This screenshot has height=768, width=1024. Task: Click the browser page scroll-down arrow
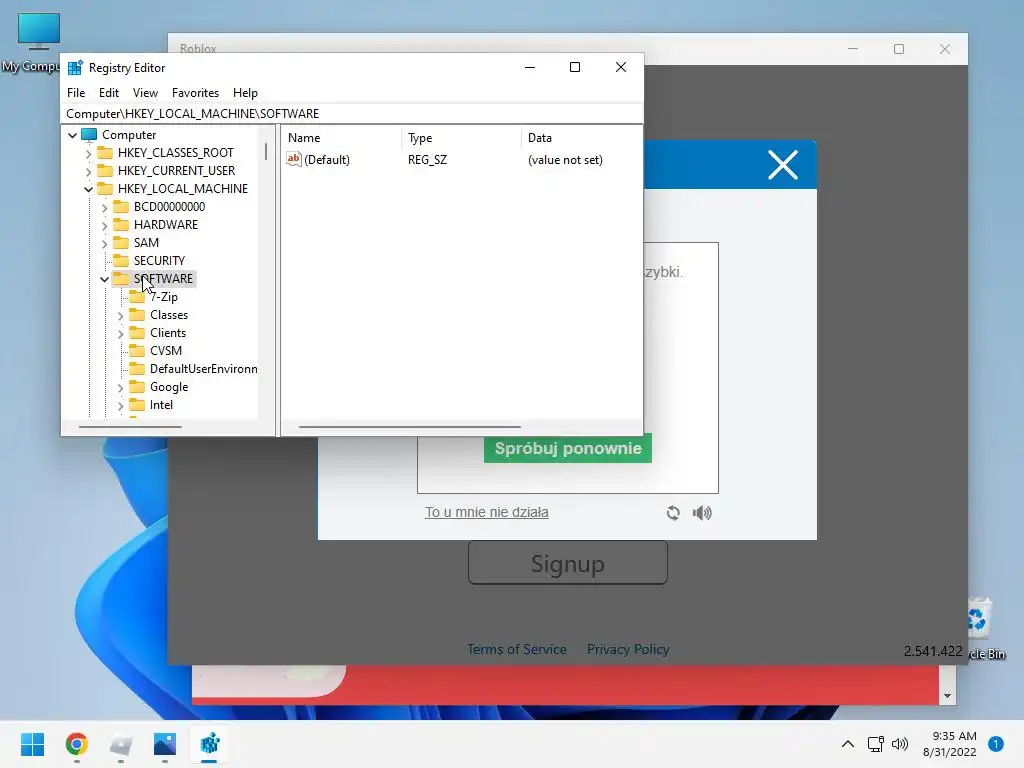(x=947, y=696)
